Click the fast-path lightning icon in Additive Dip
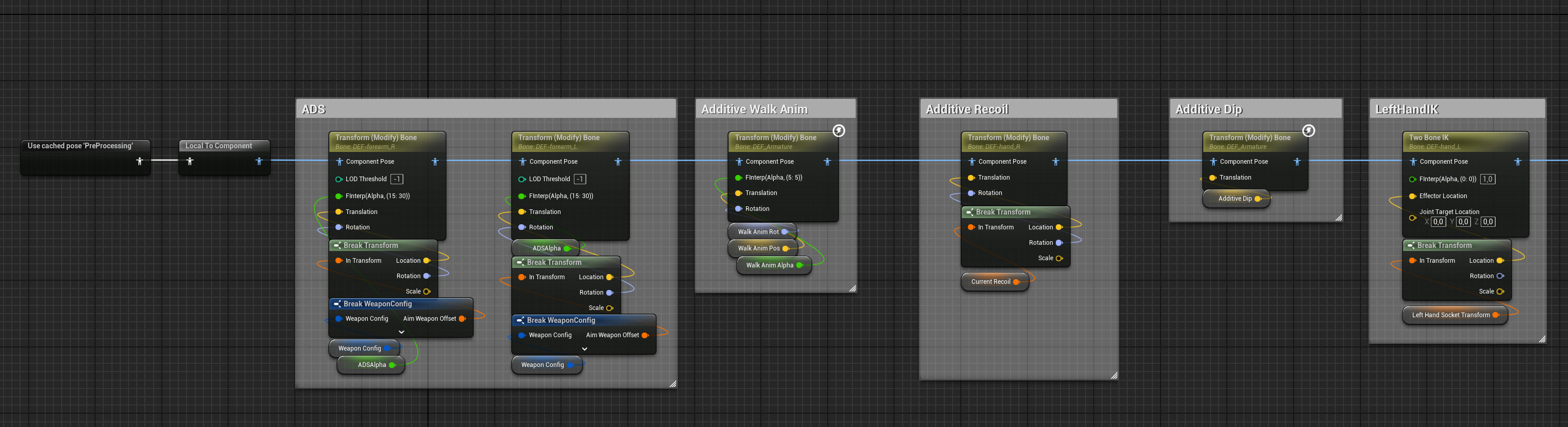Image resolution: width=1568 pixels, height=427 pixels. 1309,131
